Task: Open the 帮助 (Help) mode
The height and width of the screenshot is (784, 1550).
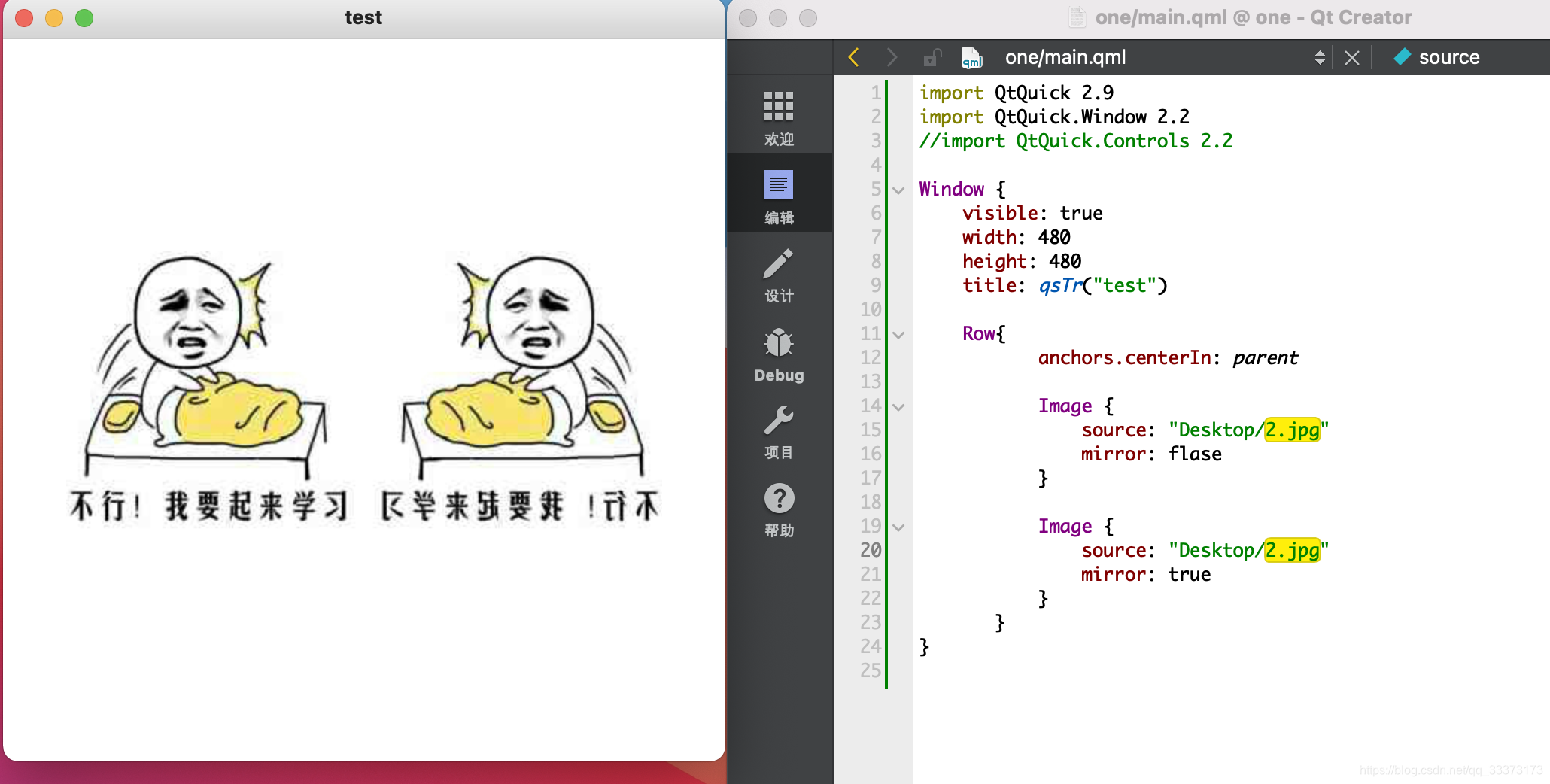Action: [x=779, y=510]
